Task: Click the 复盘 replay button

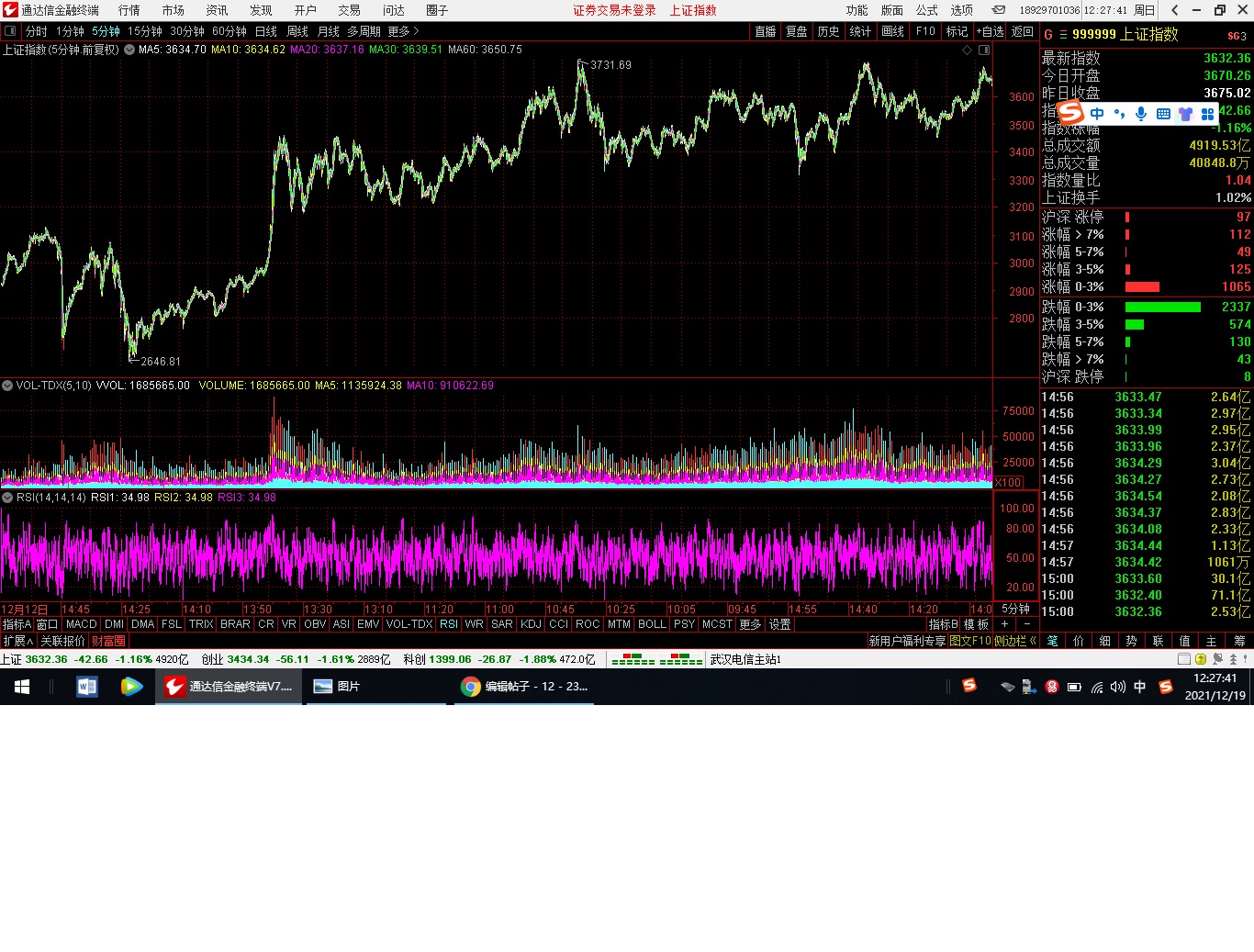Action: coord(797,31)
